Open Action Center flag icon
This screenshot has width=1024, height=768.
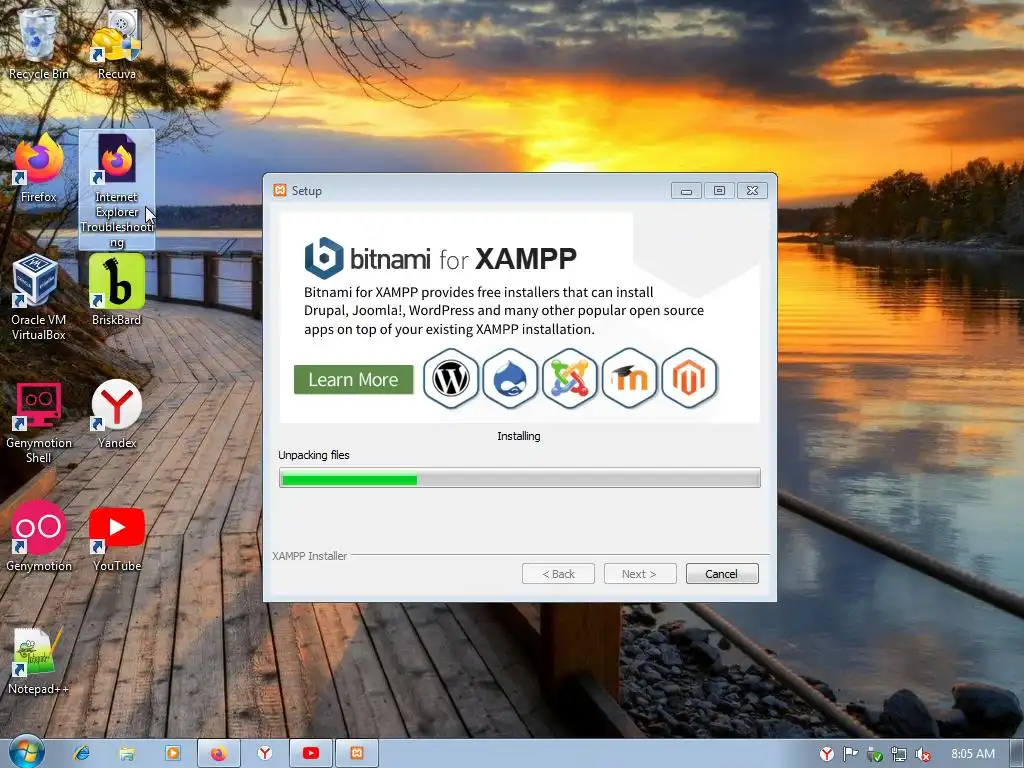tap(850, 754)
